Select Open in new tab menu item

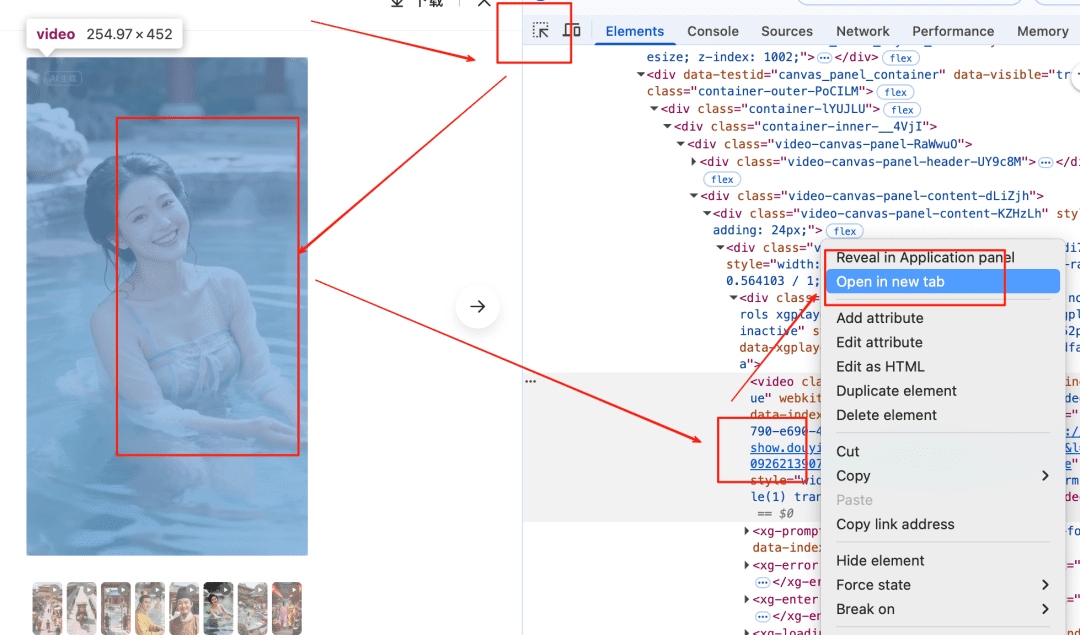tap(890, 282)
